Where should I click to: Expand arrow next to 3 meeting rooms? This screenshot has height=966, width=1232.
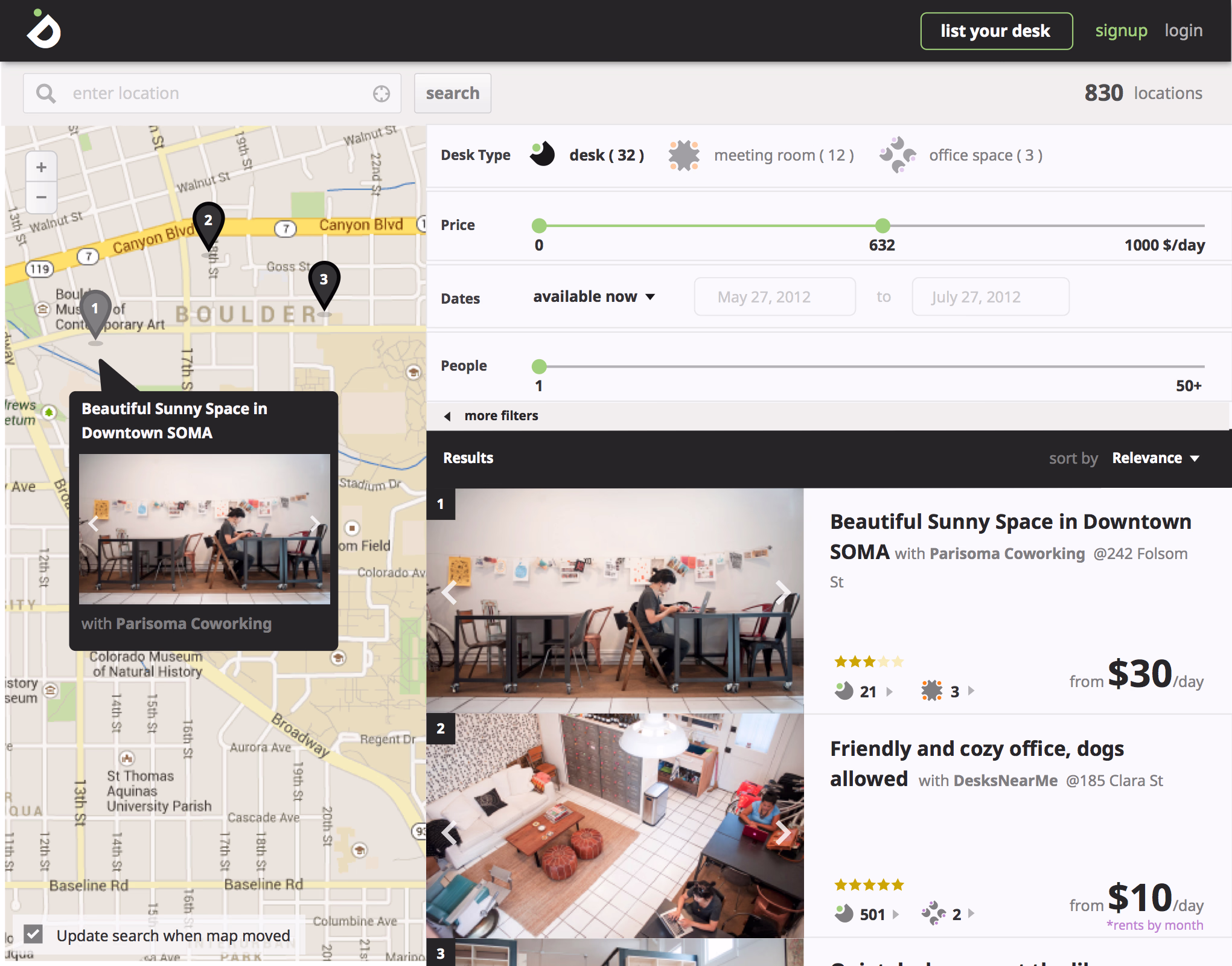click(971, 691)
